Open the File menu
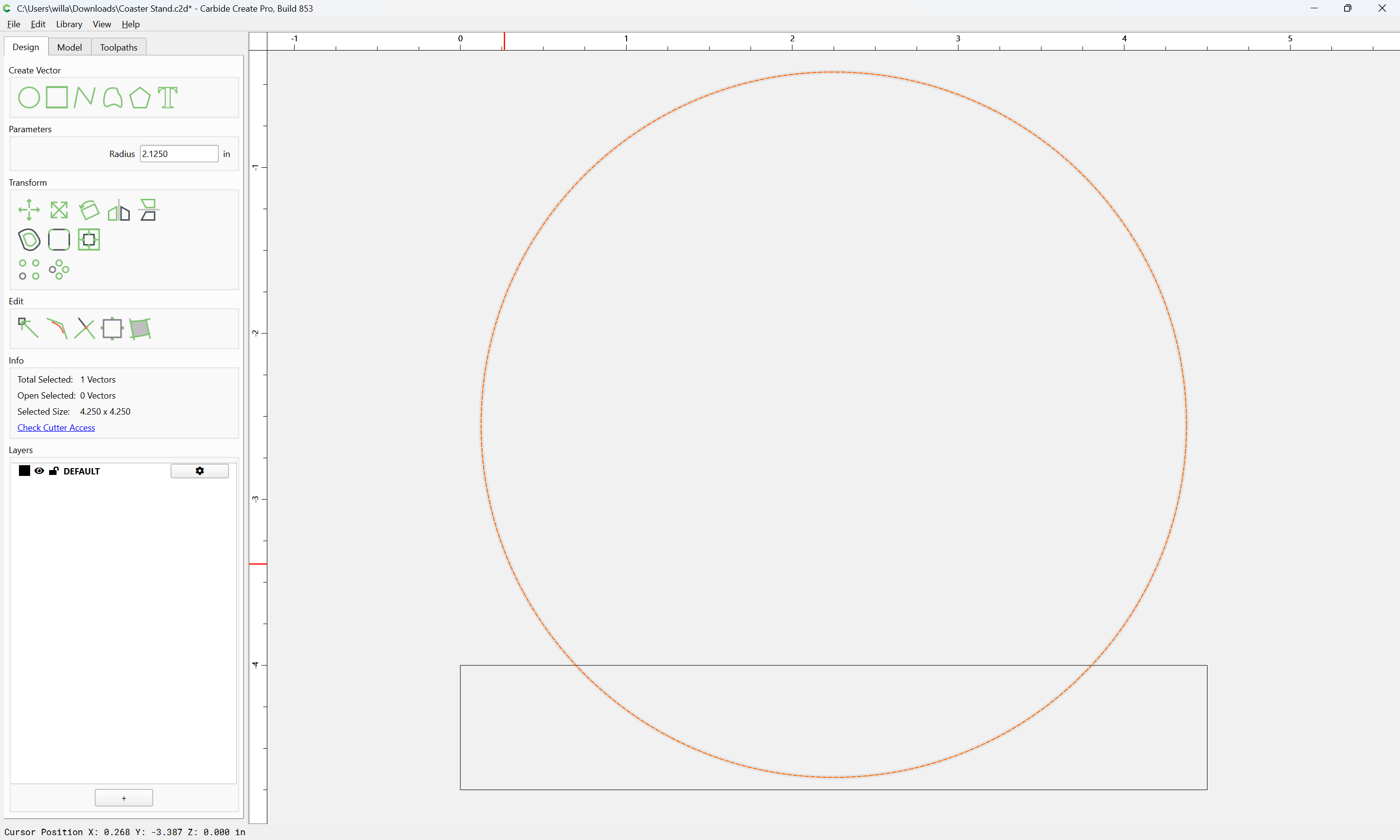The width and height of the screenshot is (1400, 840). pos(14,24)
